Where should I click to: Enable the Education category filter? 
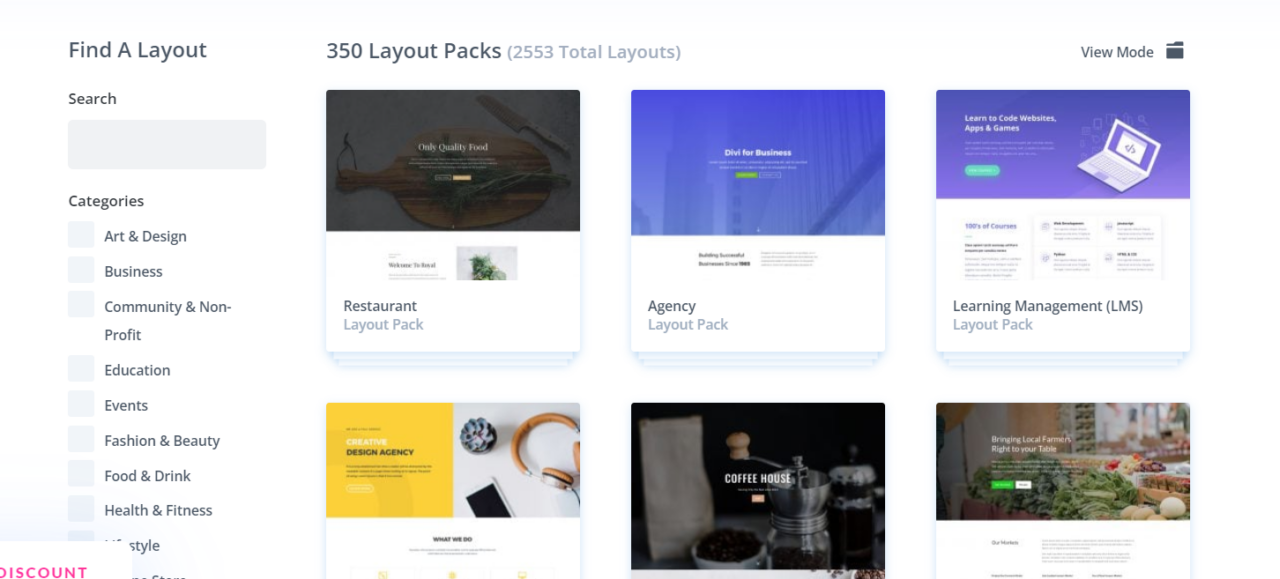(x=80, y=368)
